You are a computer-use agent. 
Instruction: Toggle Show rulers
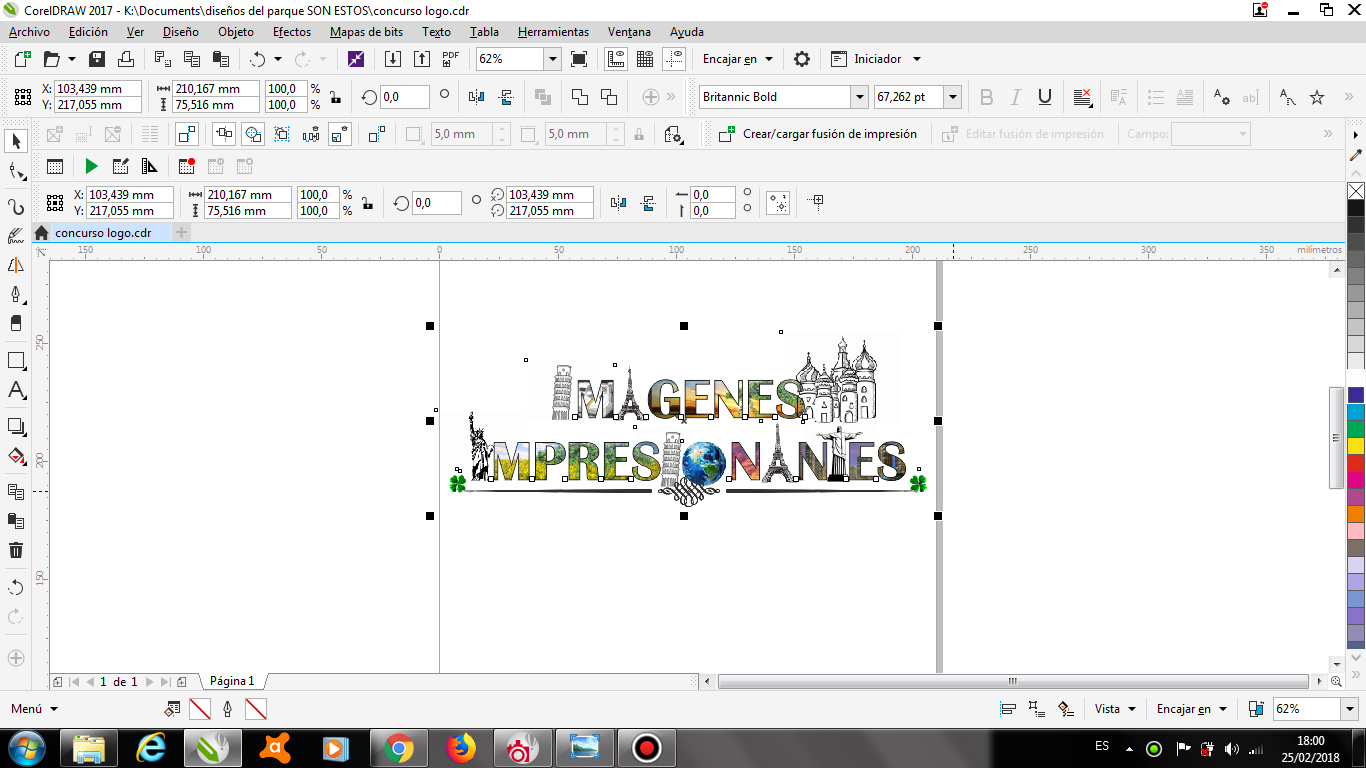617,59
